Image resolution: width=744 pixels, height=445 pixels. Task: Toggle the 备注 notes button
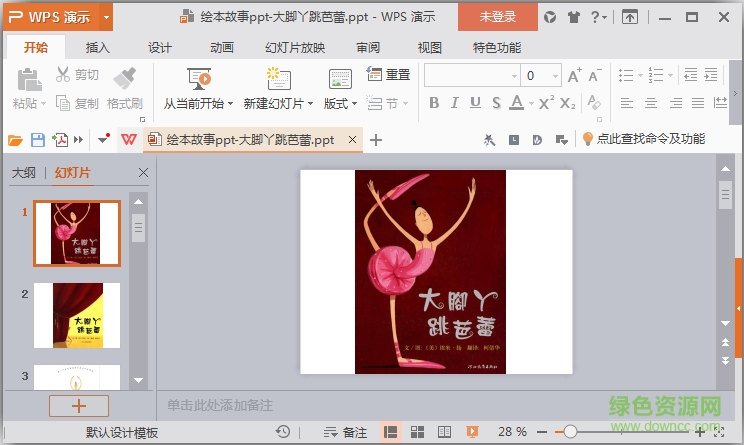click(x=345, y=432)
